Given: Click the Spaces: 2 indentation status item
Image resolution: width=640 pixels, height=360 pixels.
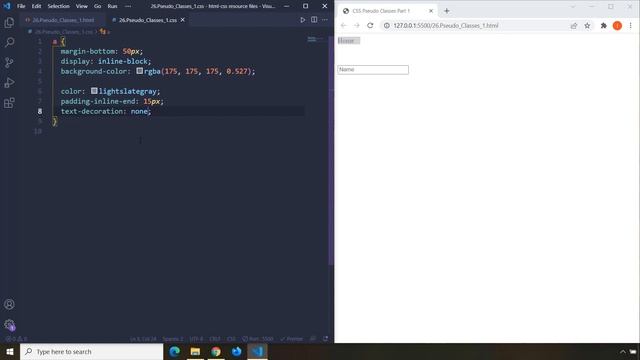Looking at the screenshot, I should [173, 339].
